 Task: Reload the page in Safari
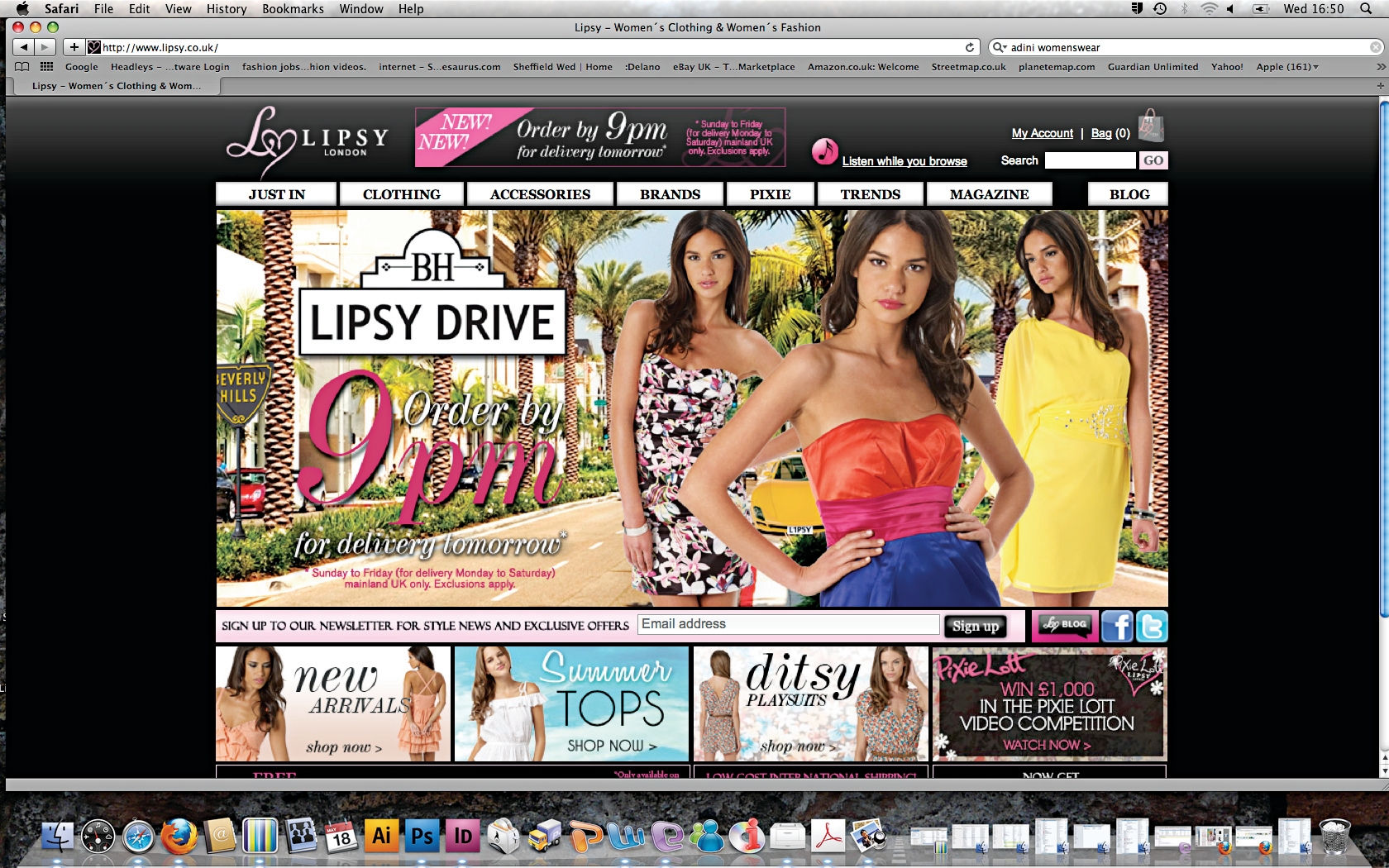coord(970,47)
